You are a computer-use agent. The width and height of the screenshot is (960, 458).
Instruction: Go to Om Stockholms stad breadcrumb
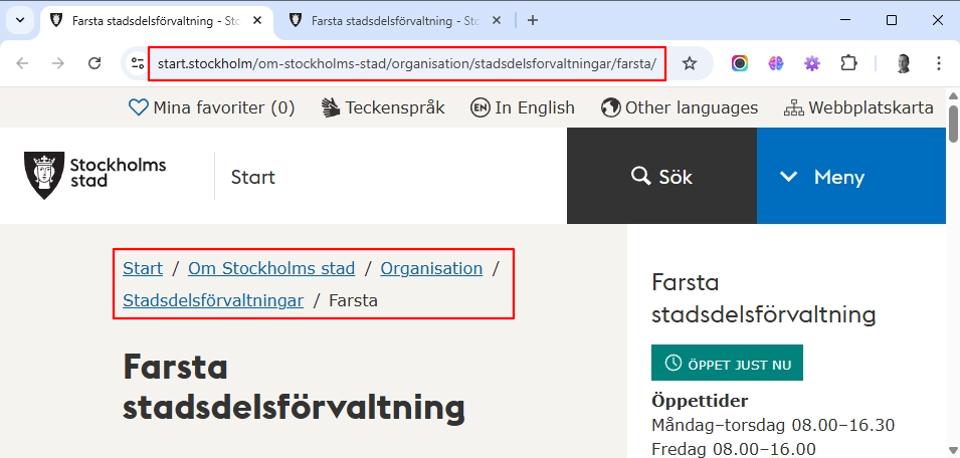[x=271, y=268]
